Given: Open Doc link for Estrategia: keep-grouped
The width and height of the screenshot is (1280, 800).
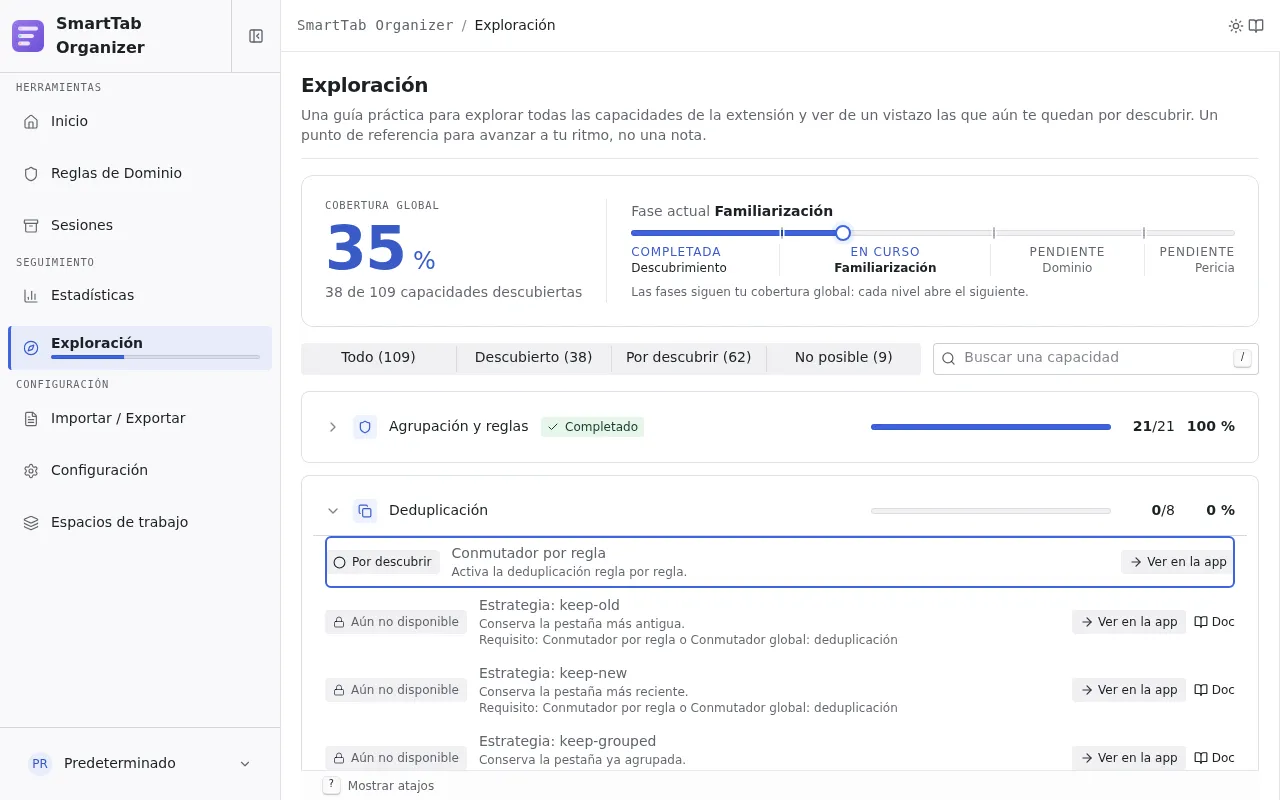Looking at the screenshot, I should [x=1215, y=758].
